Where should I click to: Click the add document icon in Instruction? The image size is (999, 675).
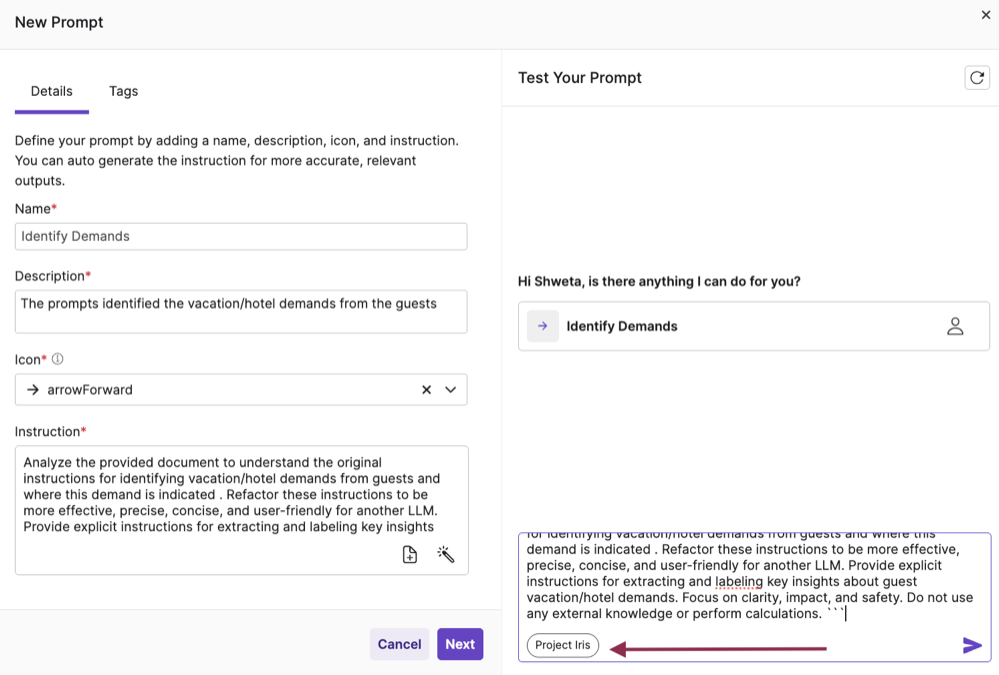click(x=410, y=555)
